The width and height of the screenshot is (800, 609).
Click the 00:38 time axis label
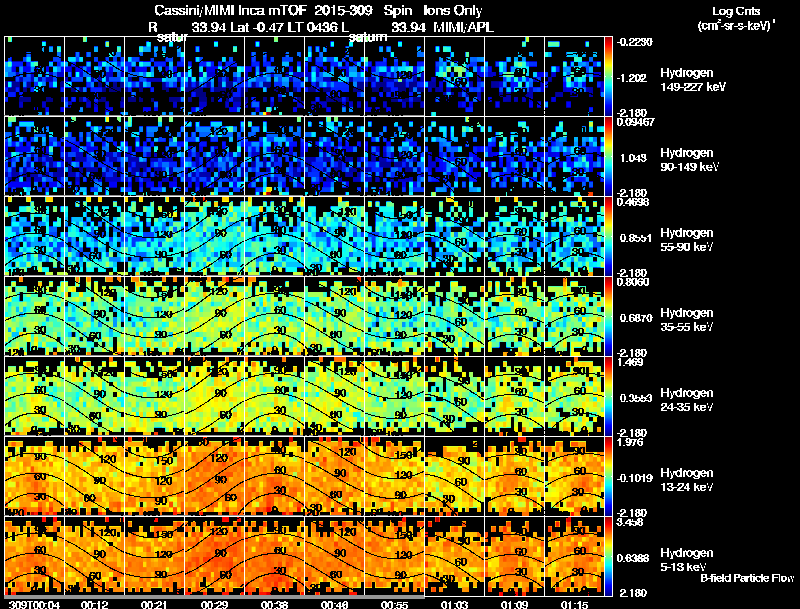[274, 604]
